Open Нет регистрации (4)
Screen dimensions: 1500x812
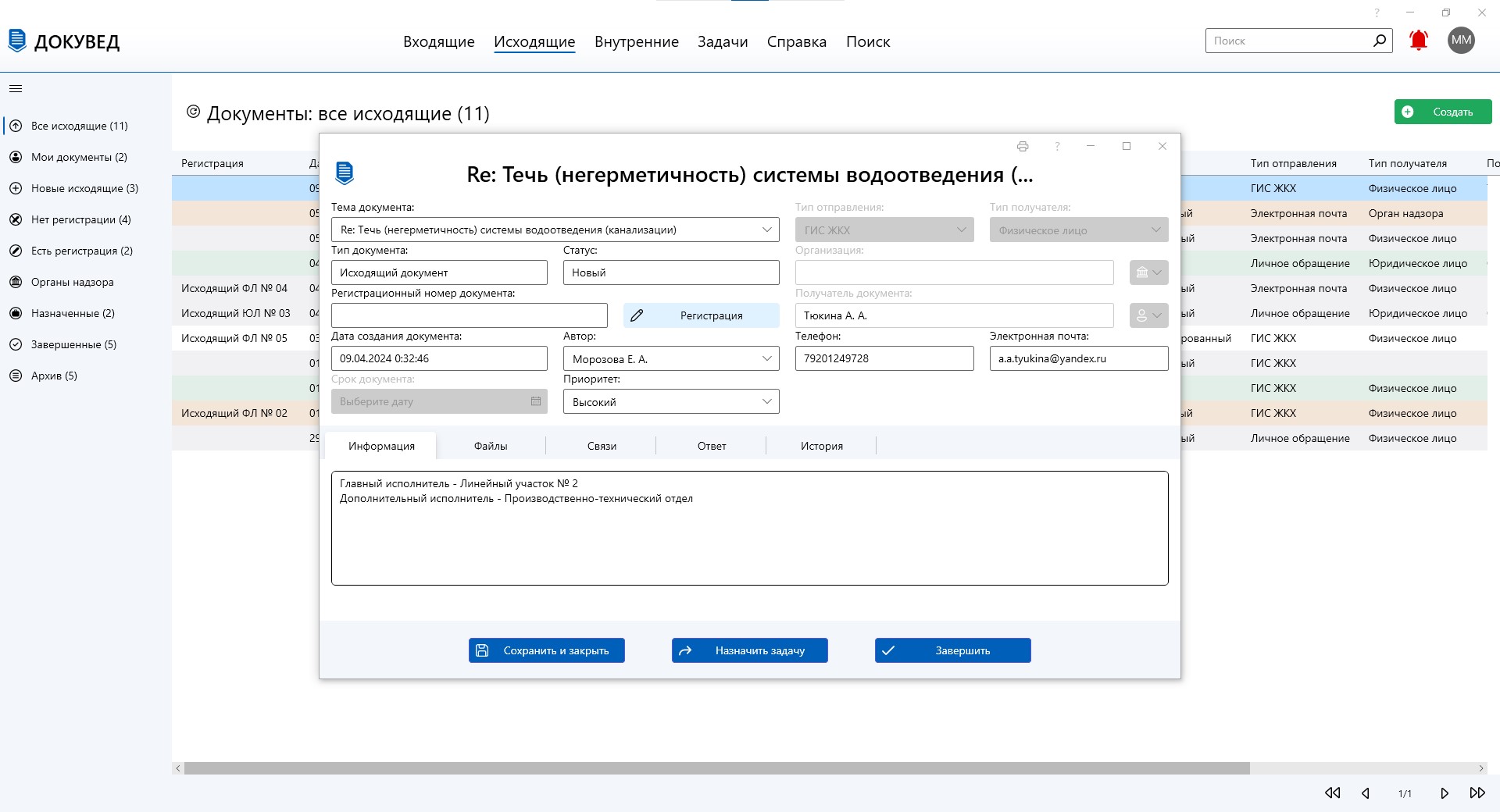(86, 219)
